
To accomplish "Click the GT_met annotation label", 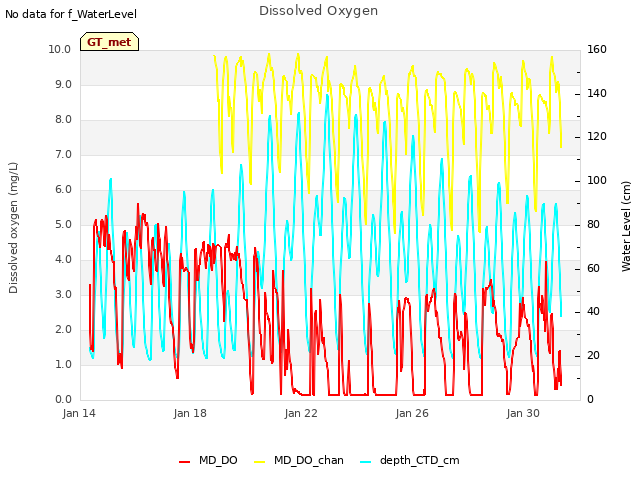I will [x=109, y=42].
